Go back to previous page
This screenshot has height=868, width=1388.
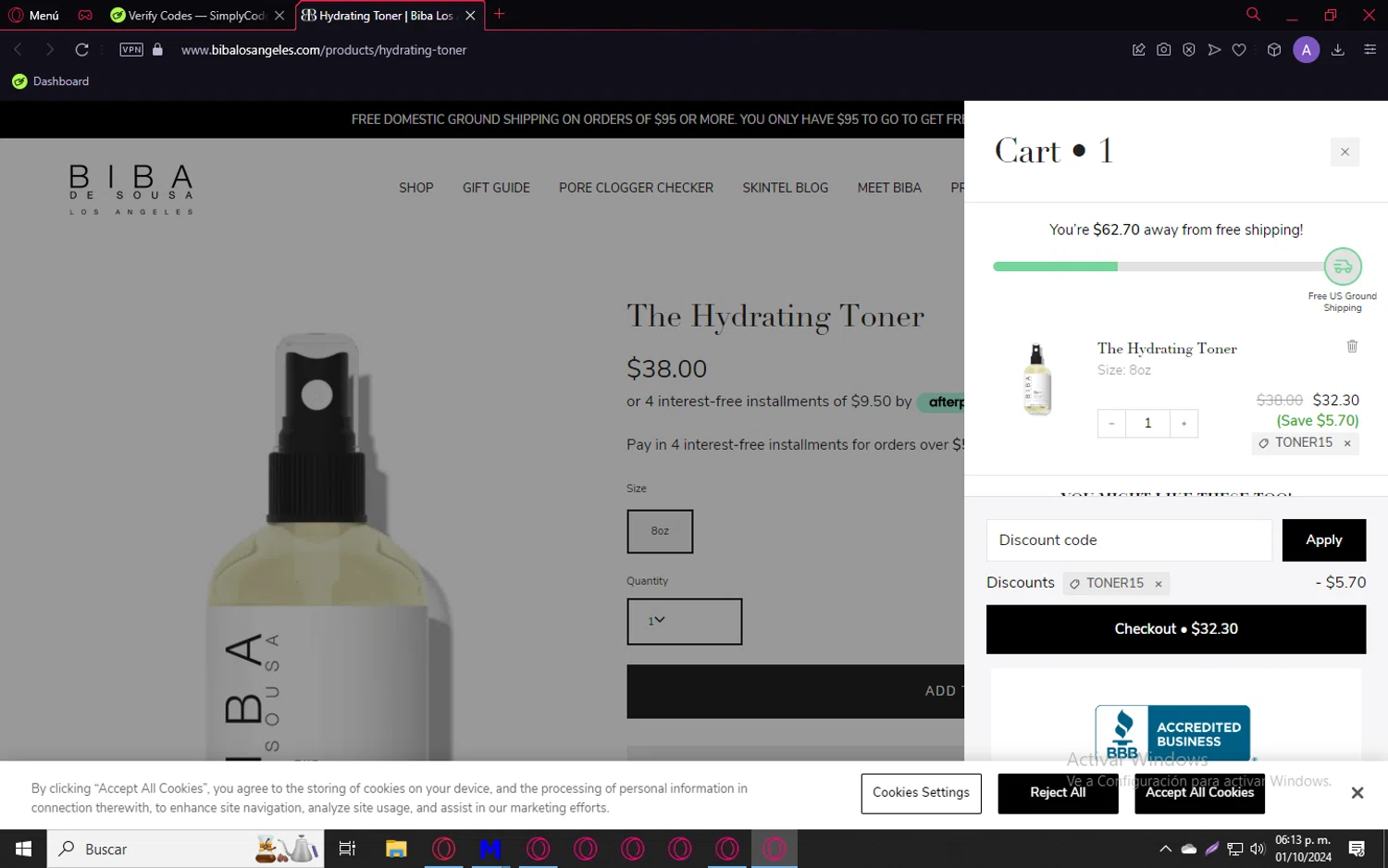(x=18, y=50)
